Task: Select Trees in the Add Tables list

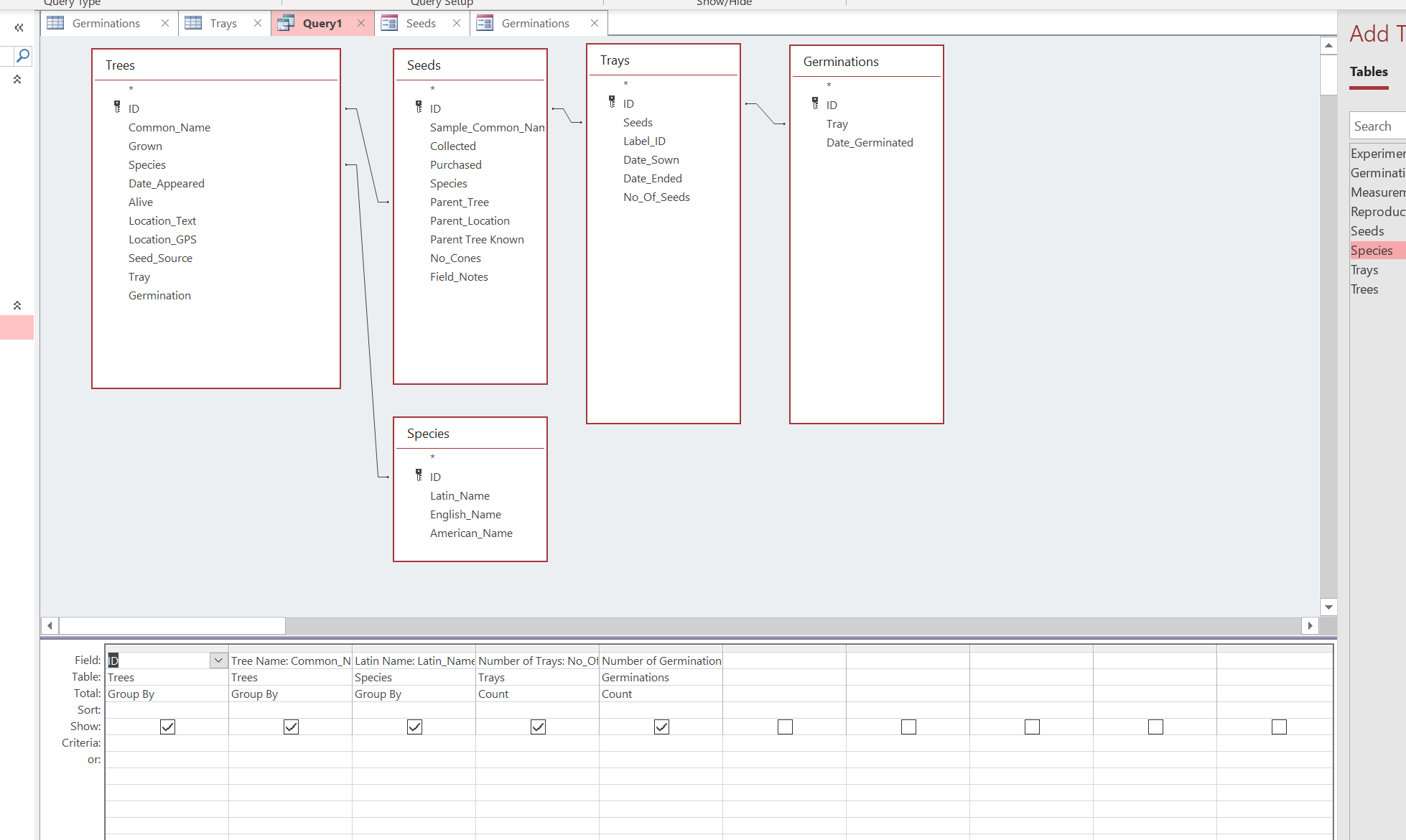Action: [x=1364, y=289]
